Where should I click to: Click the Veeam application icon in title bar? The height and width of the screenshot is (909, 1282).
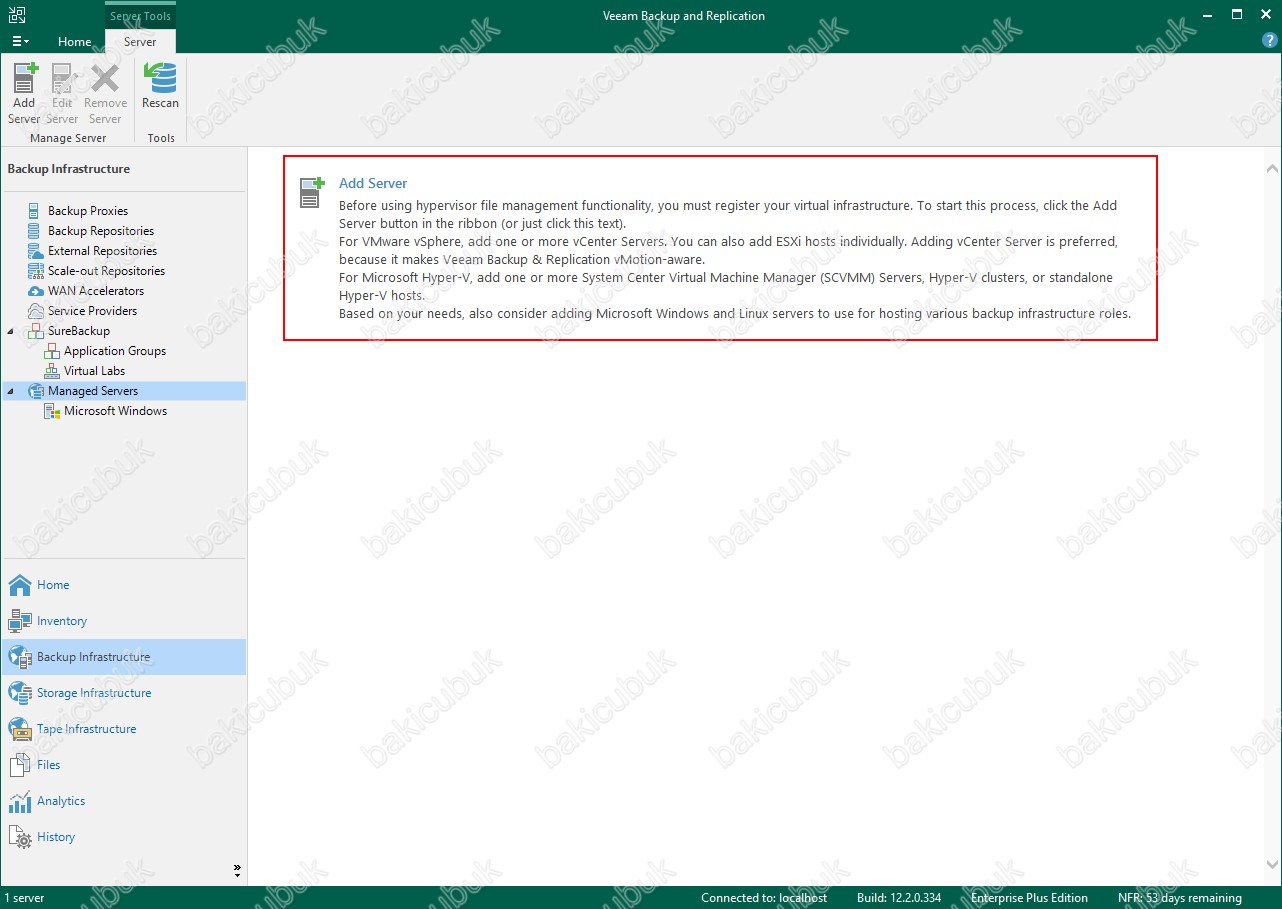(17, 15)
